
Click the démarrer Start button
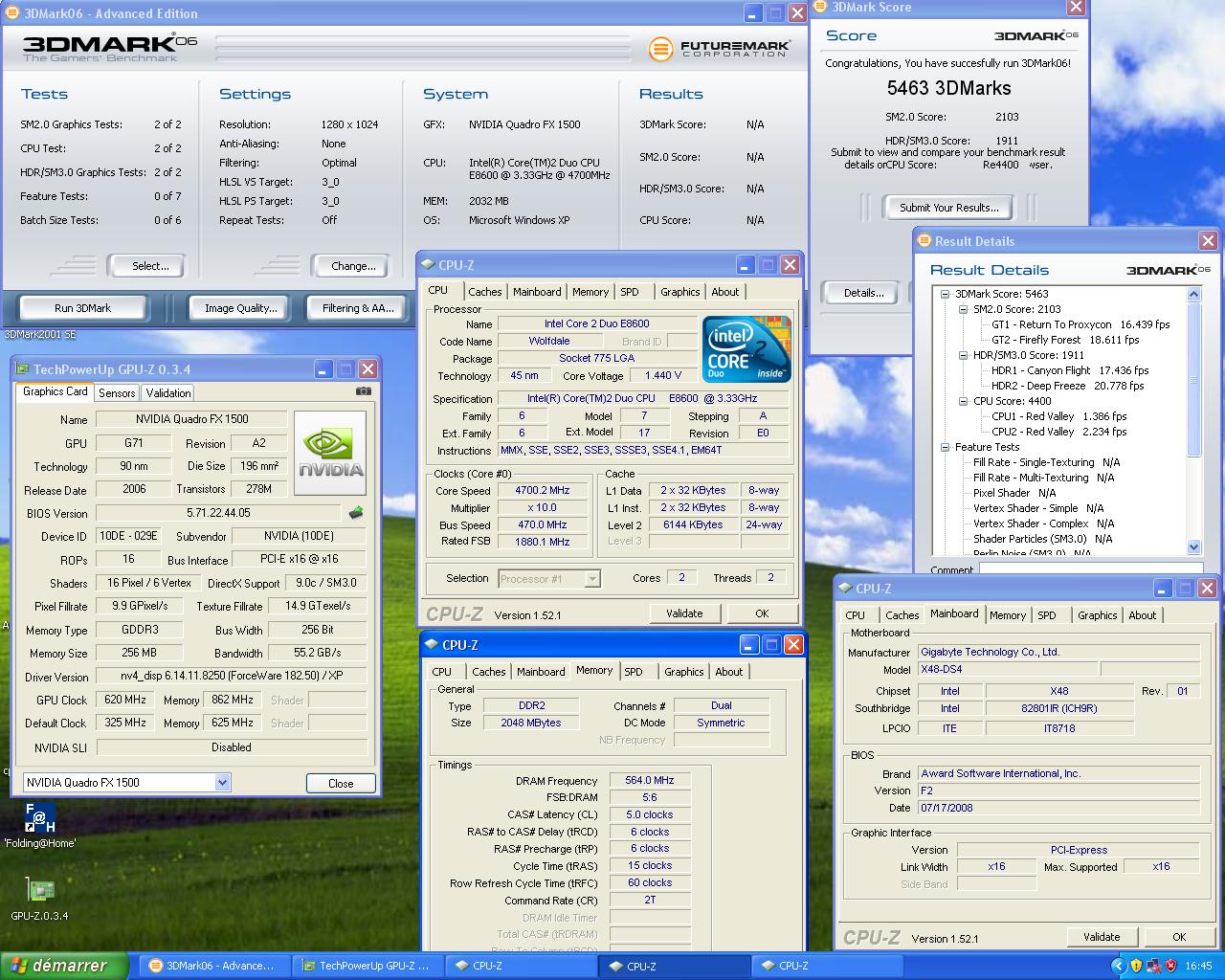coord(63,966)
